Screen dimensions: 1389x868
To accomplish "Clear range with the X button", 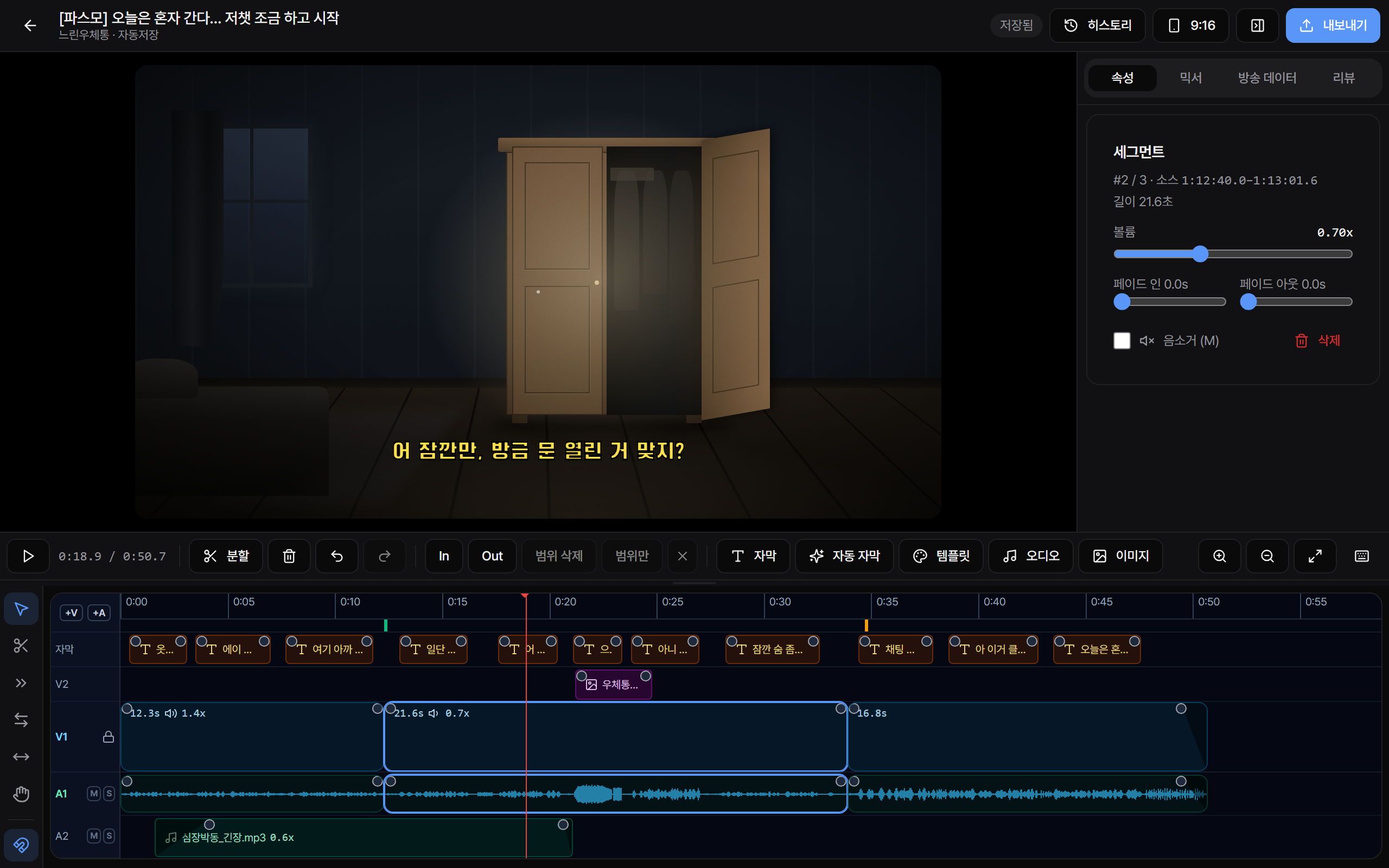I will coord(683,556).
